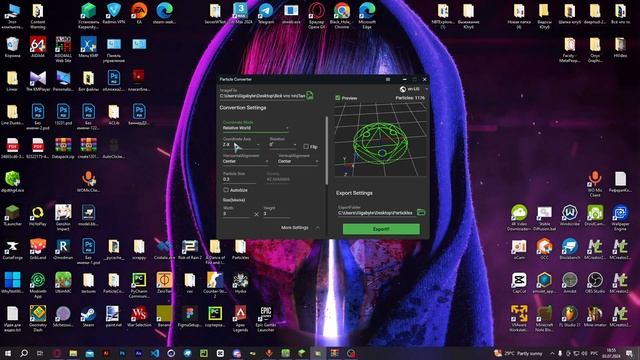Select the Opera GX browser desktop icon
640x360 pixels.
tap(316, 16)
